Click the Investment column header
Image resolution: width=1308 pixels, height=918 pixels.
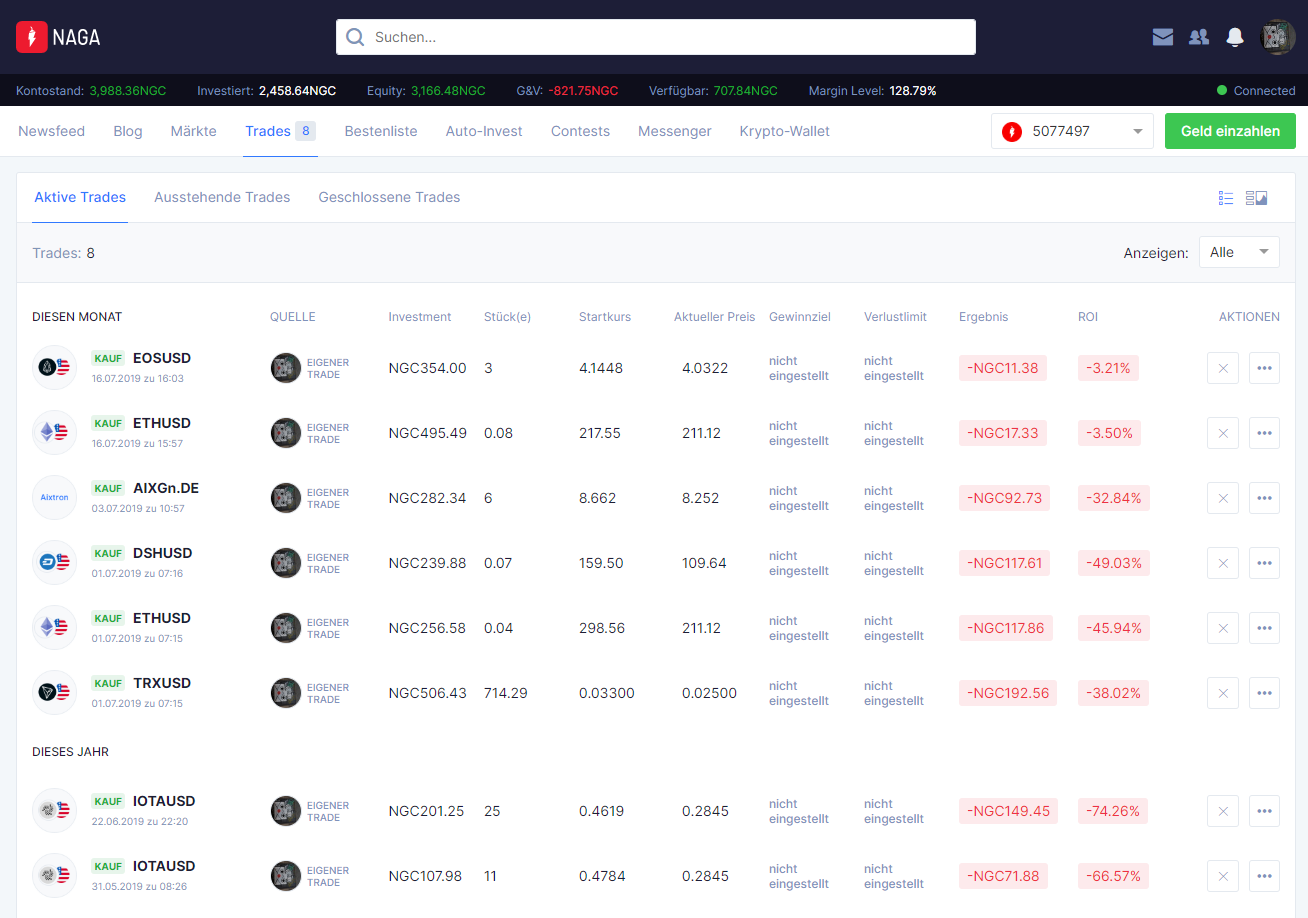[x=420, y=317]
